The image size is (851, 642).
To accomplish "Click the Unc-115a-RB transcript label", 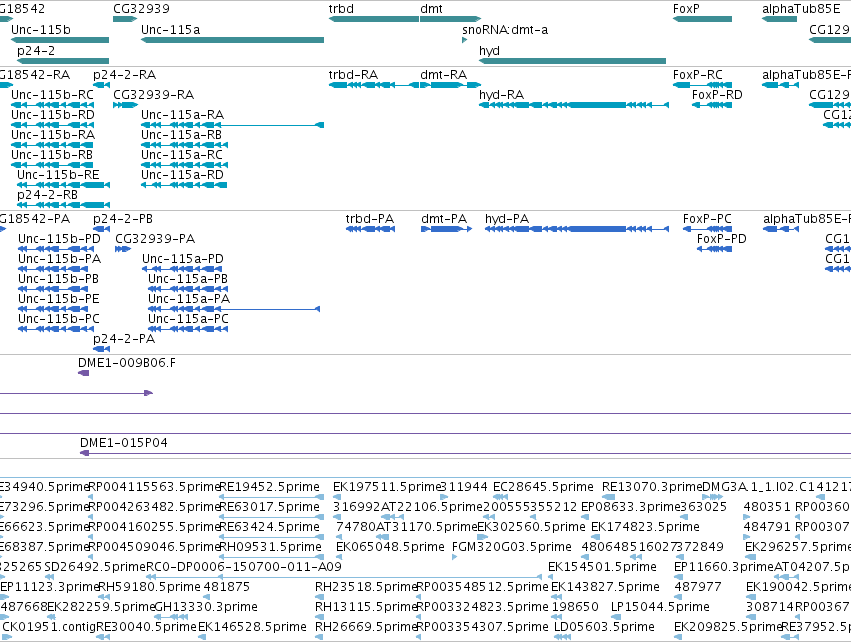I will (181, 135).
